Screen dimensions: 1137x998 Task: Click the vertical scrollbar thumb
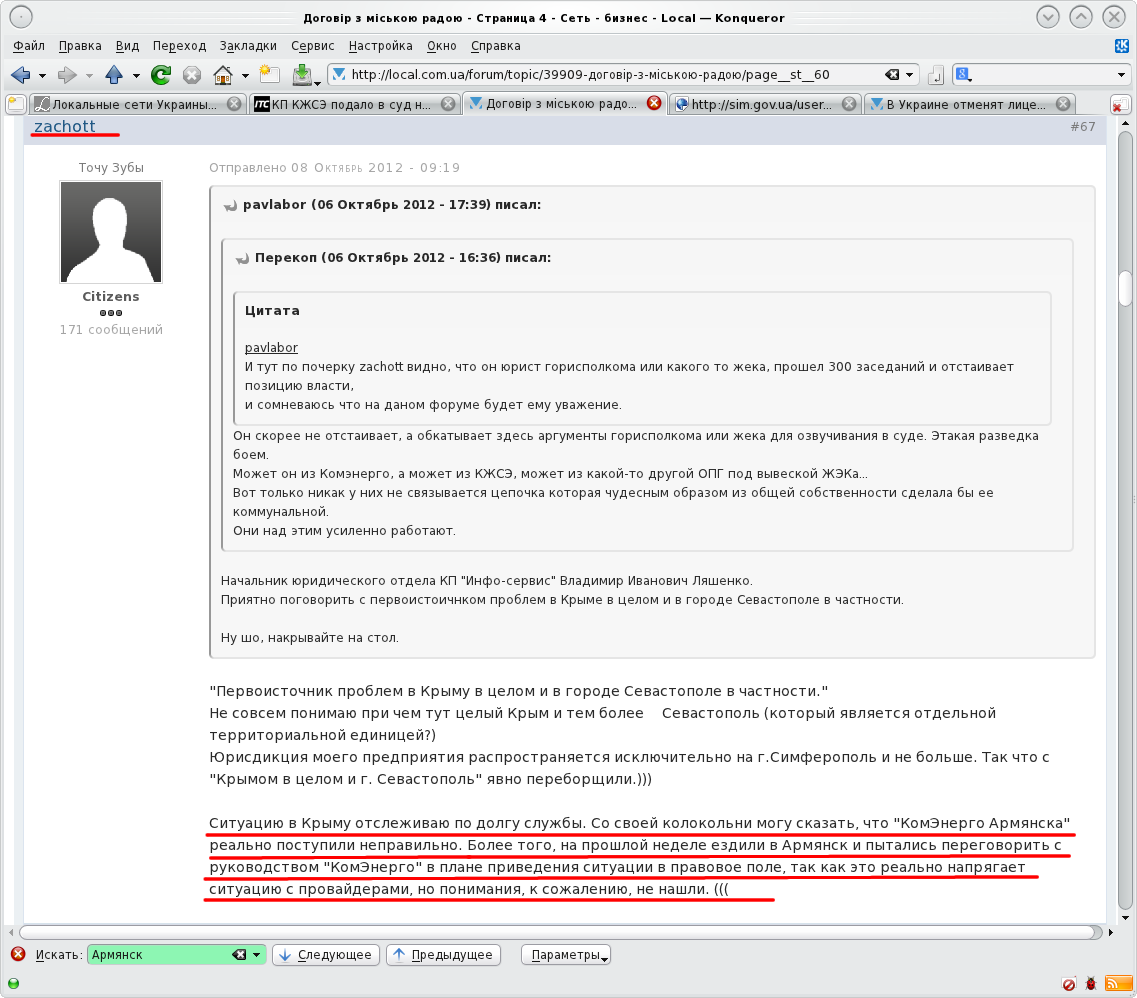pos(1125,289)
